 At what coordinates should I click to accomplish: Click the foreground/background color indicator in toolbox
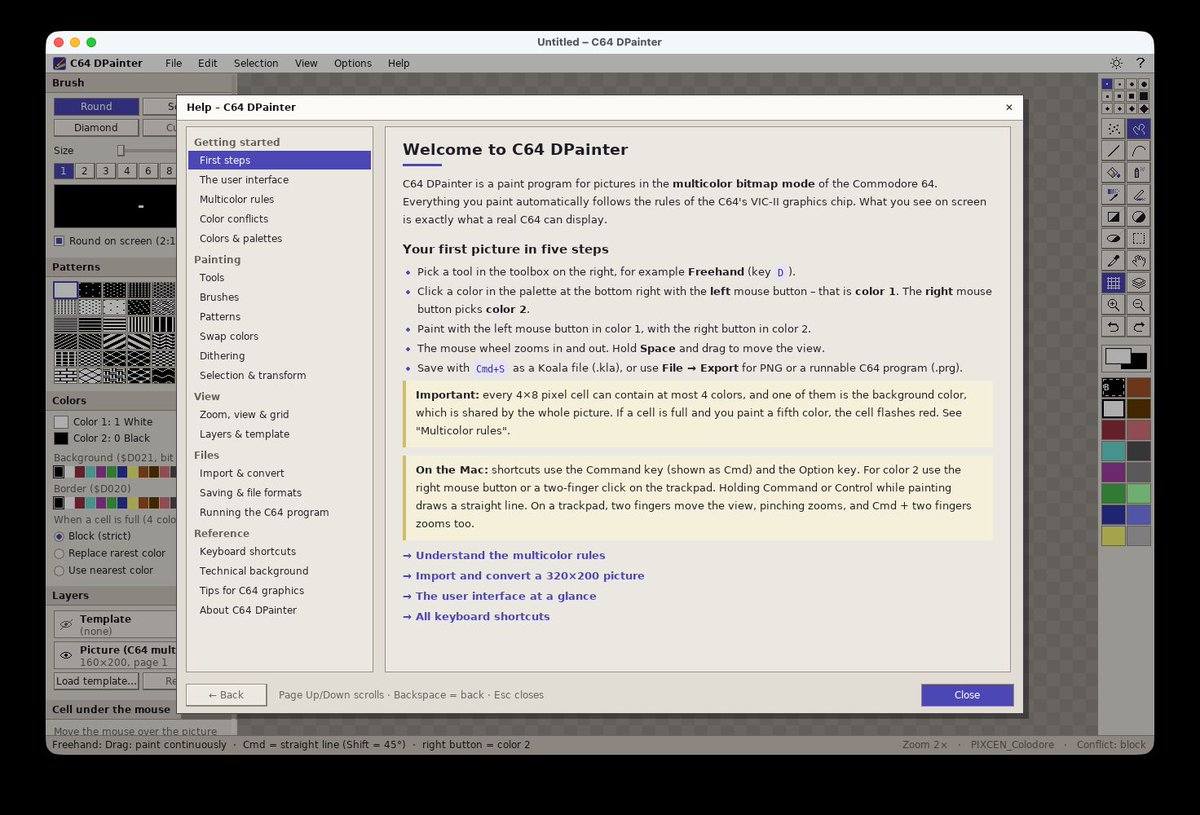point(1126,358)
